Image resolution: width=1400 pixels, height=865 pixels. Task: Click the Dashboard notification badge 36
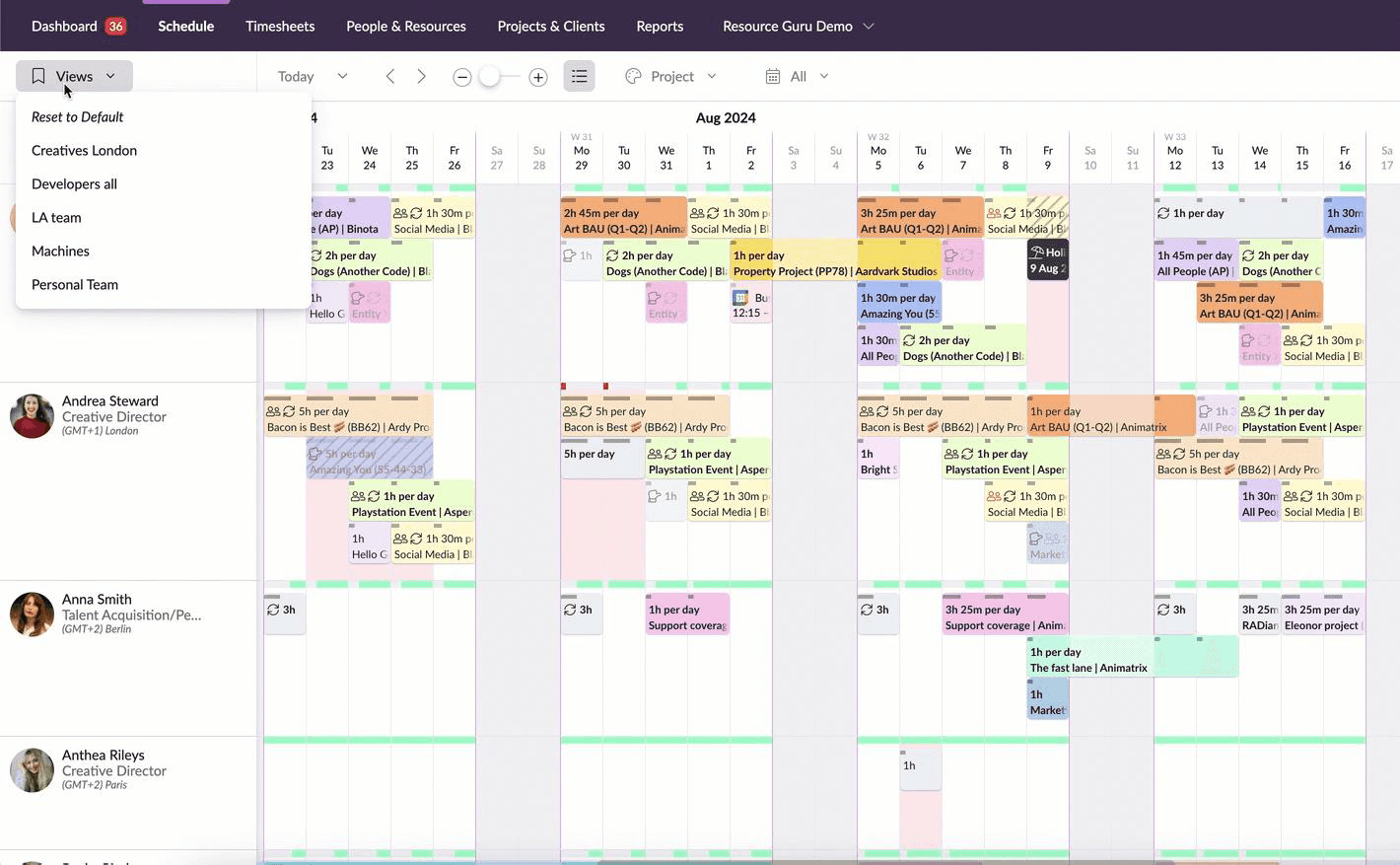pyautogui.click(x=115, y=26)
